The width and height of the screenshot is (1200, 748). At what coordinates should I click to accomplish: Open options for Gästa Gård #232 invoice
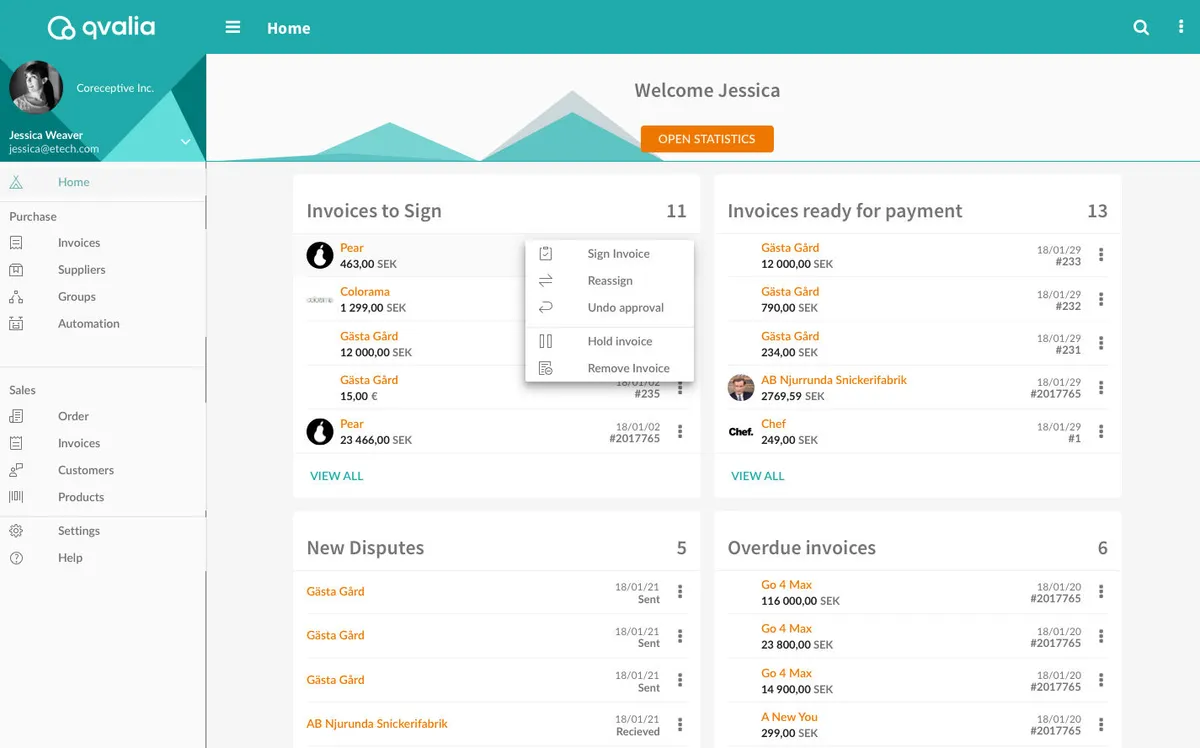[x=1101, y=299]
